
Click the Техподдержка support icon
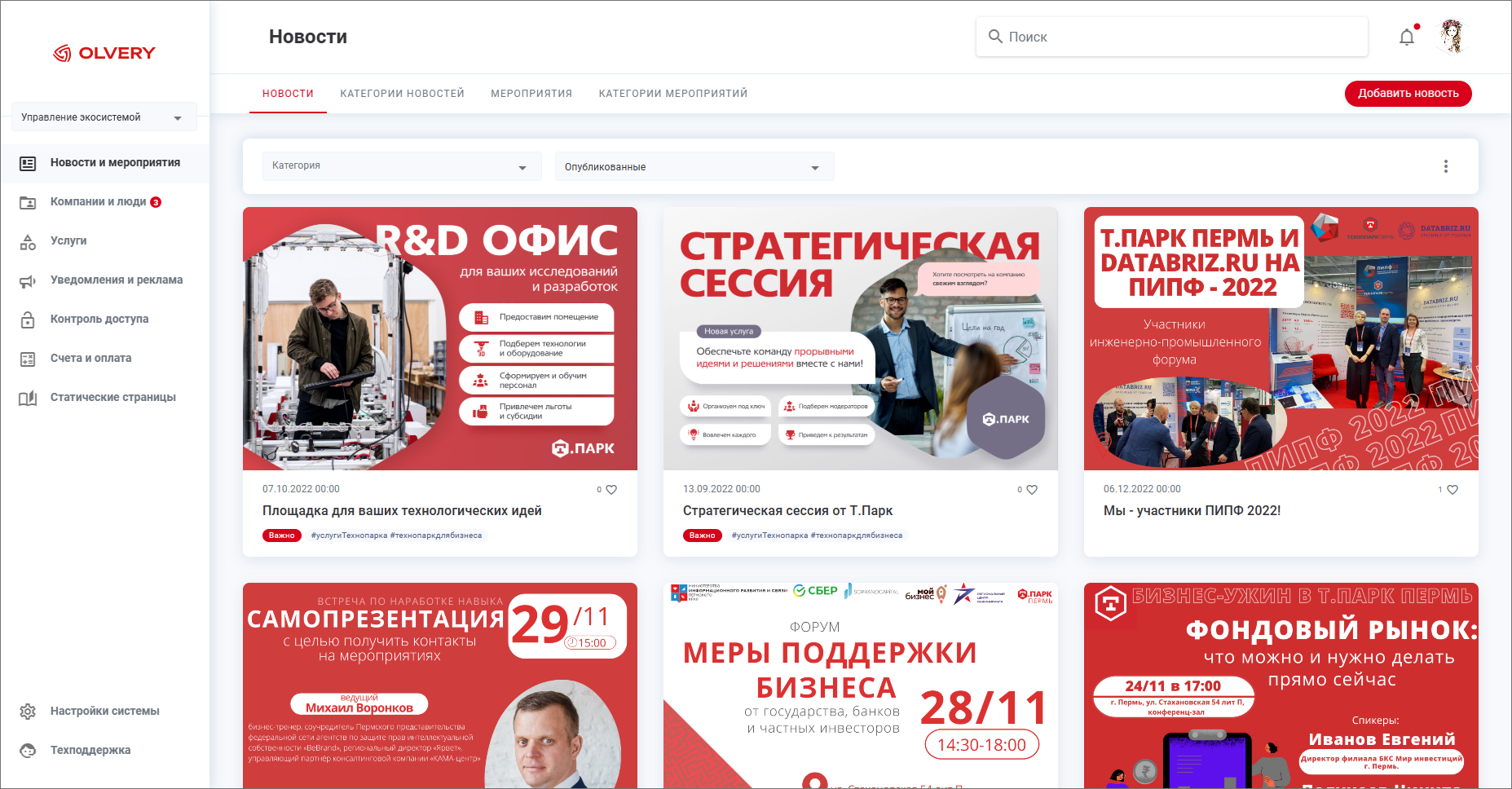click(x=28, y=751)
